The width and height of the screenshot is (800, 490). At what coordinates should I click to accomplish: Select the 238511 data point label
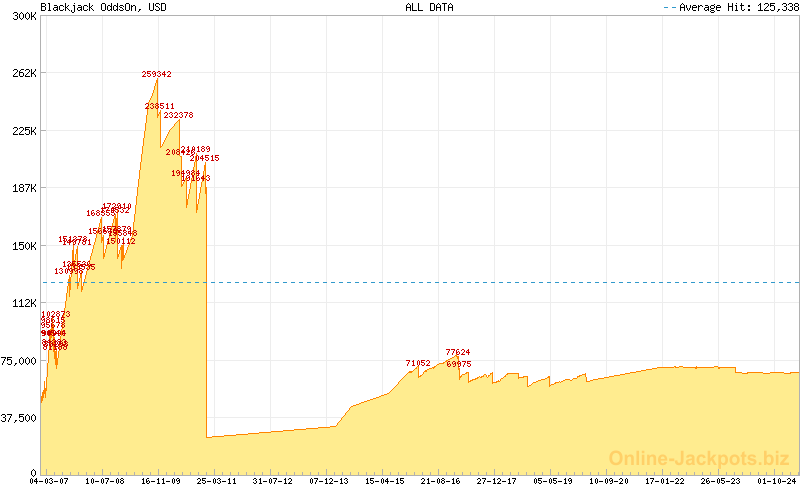159,106
